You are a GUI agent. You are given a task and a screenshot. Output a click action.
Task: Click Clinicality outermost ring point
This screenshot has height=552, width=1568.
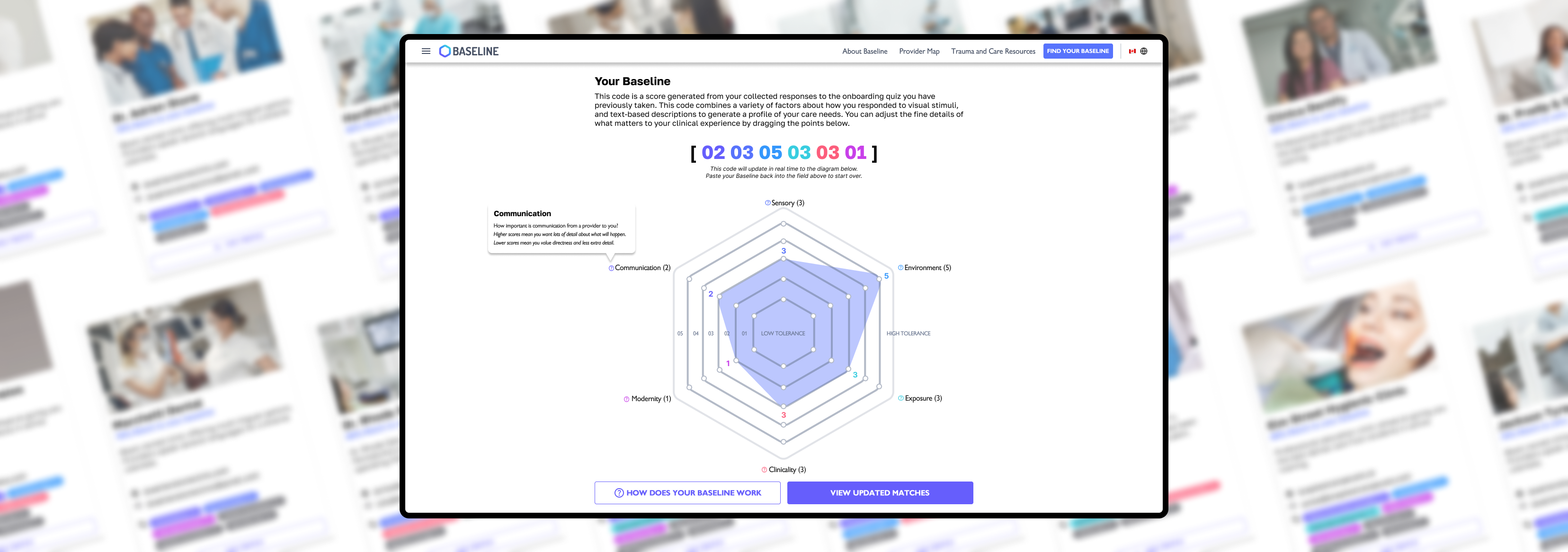tap(784, 441)
